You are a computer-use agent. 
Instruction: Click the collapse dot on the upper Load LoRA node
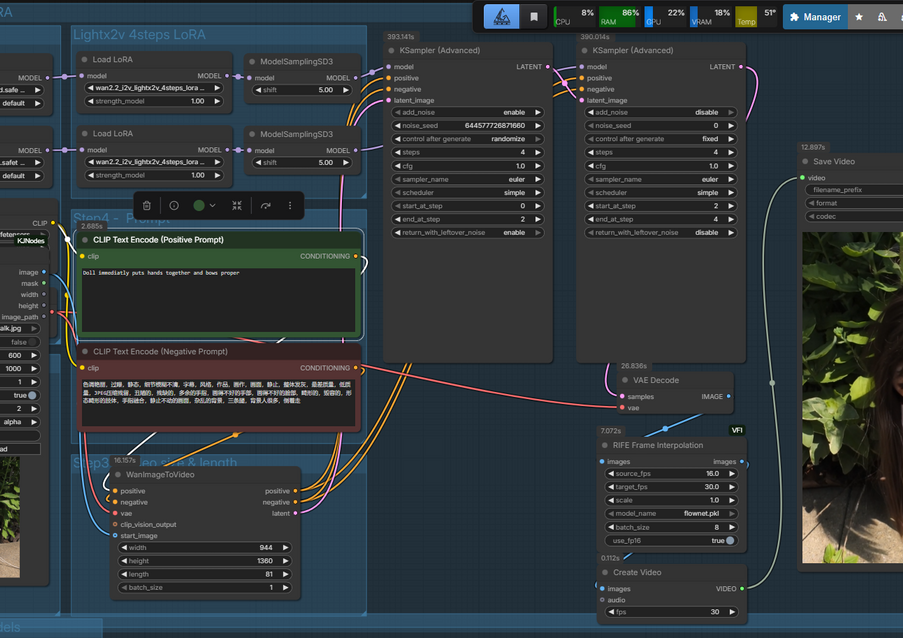85,59
